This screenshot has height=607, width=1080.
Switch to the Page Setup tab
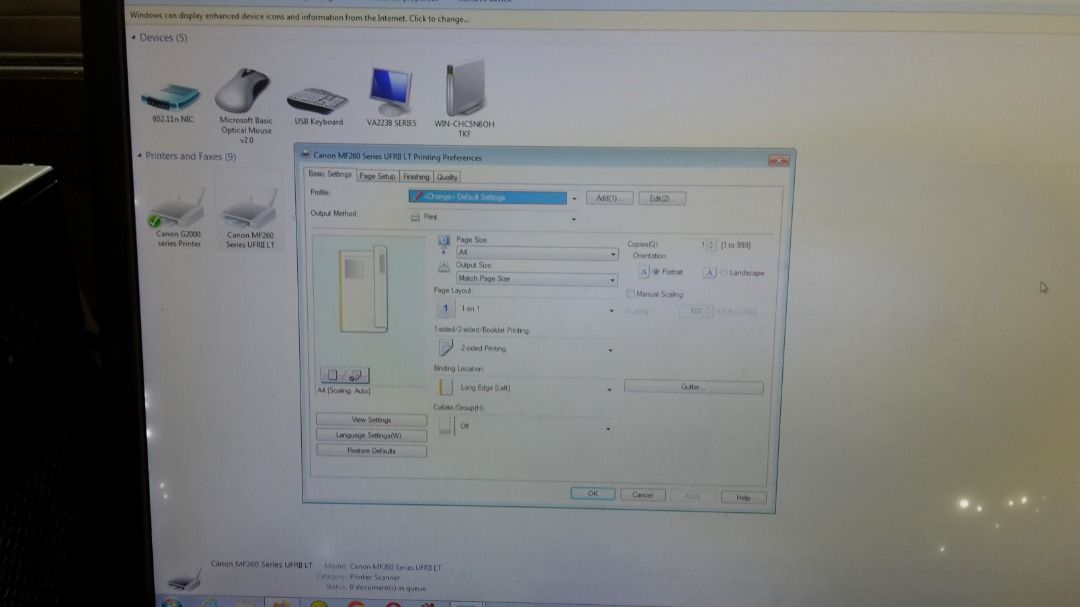(x=377, y=176)
